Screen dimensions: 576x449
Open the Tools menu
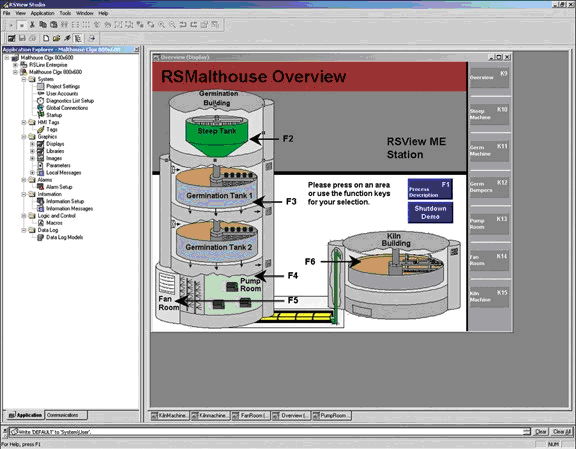click(65, 13)
